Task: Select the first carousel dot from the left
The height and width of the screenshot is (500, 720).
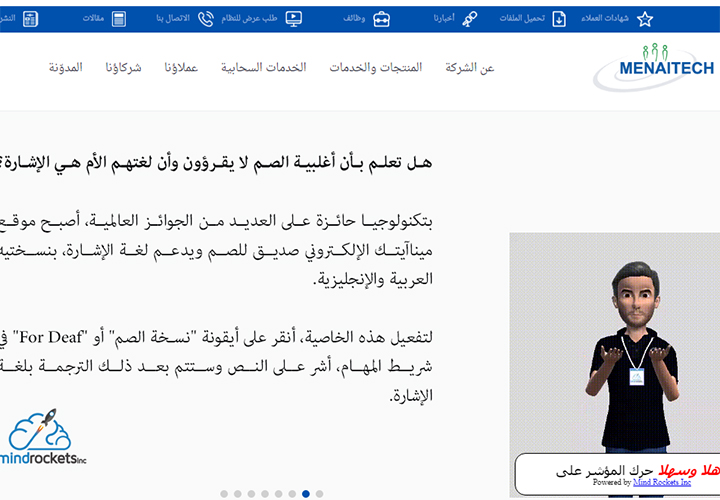Action: click(x=224, y=494)
